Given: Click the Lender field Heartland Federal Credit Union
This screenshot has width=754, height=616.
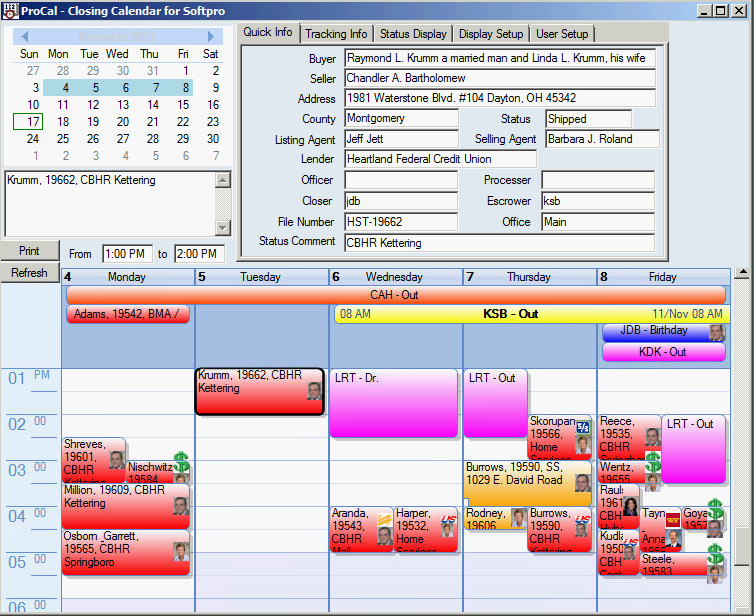Looking at the screenshot, I should 440,159.
